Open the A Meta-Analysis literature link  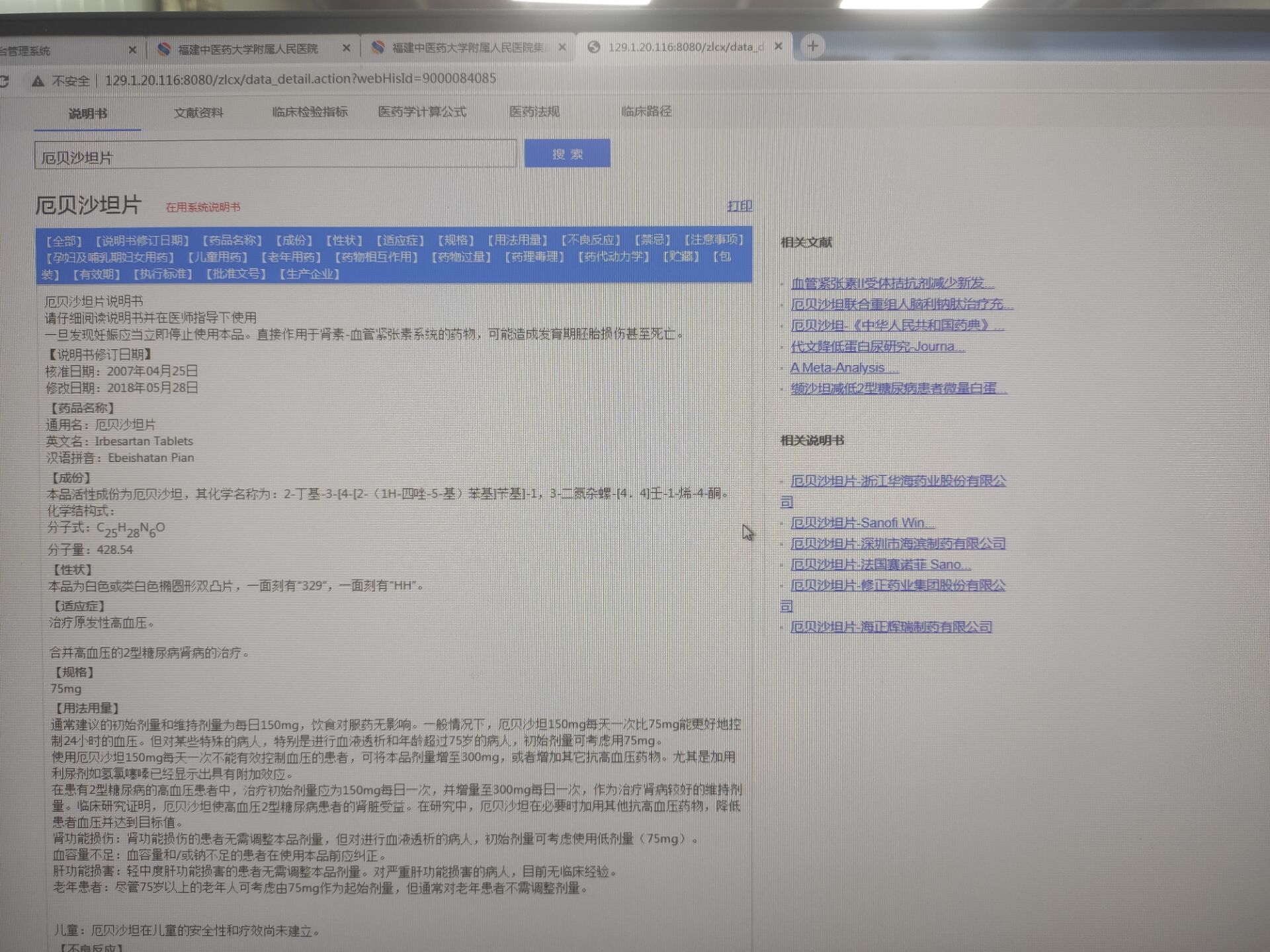pos(843,368)
